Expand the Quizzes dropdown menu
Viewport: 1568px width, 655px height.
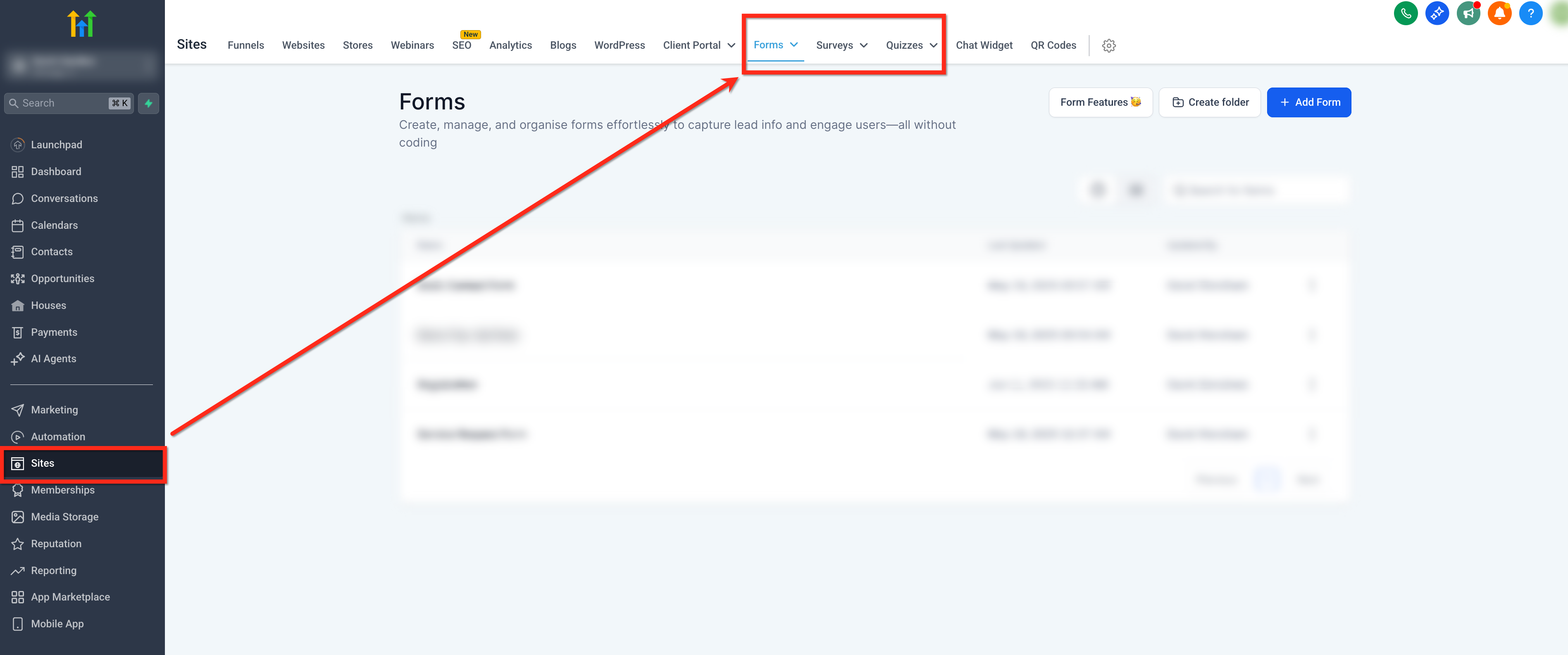coord(910,45)
